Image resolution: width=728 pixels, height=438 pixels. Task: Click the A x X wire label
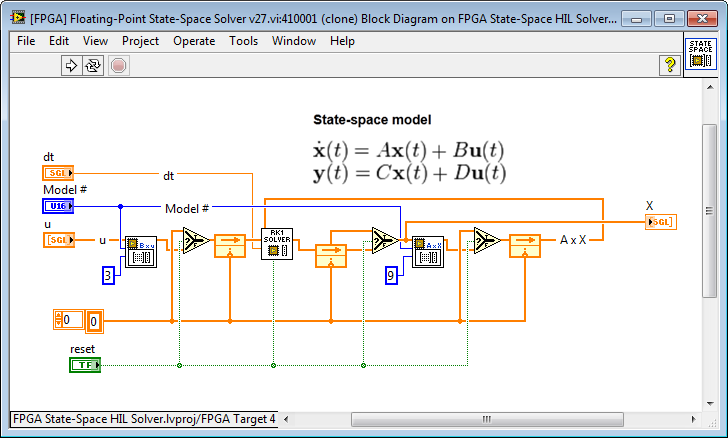(x=573, y=240)
